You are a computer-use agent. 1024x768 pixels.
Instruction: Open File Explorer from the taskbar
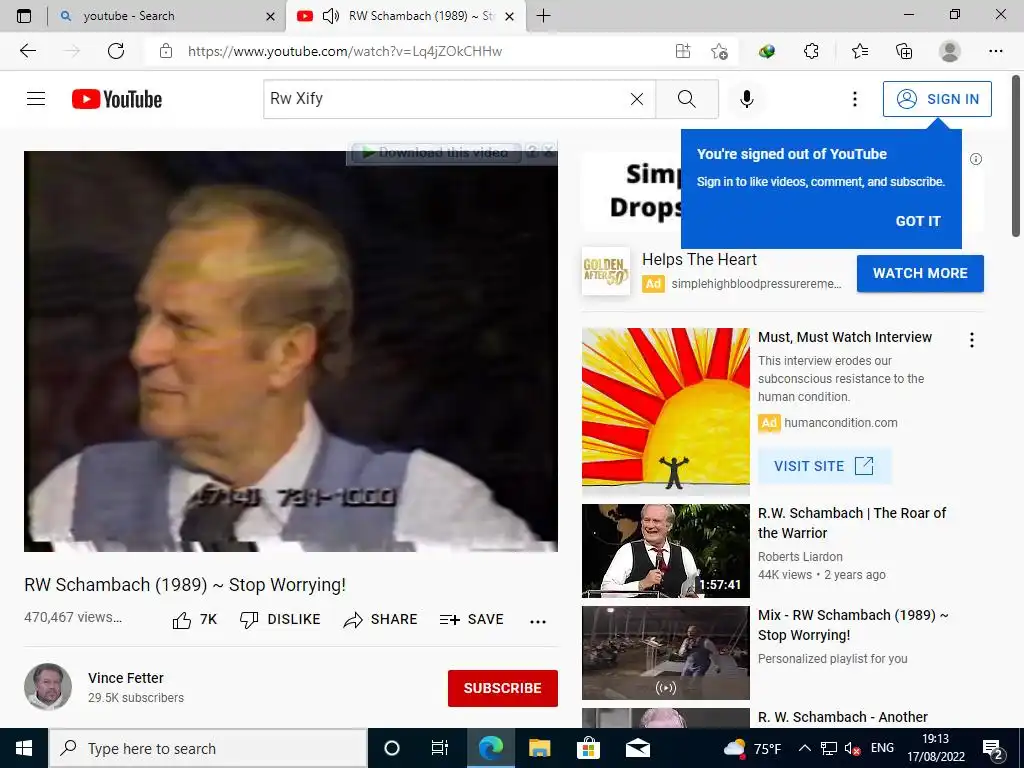539,748
